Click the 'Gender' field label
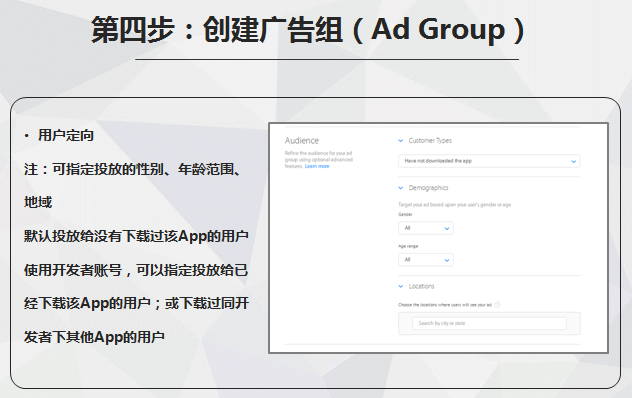The height and width of the screenshot is (398, 632). [x=405, y=215]
